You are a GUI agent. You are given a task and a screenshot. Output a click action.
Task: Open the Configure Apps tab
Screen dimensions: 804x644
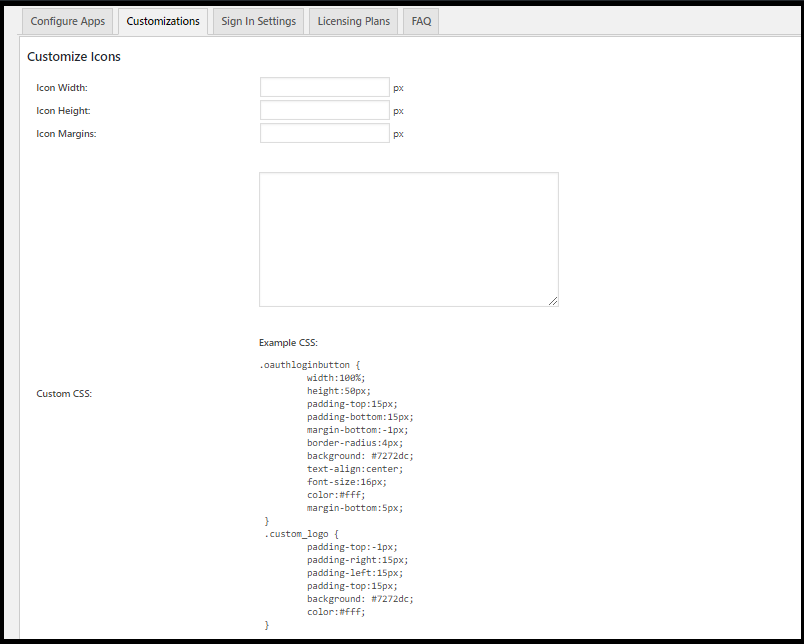pyautogui.click(x=68, y=22)
